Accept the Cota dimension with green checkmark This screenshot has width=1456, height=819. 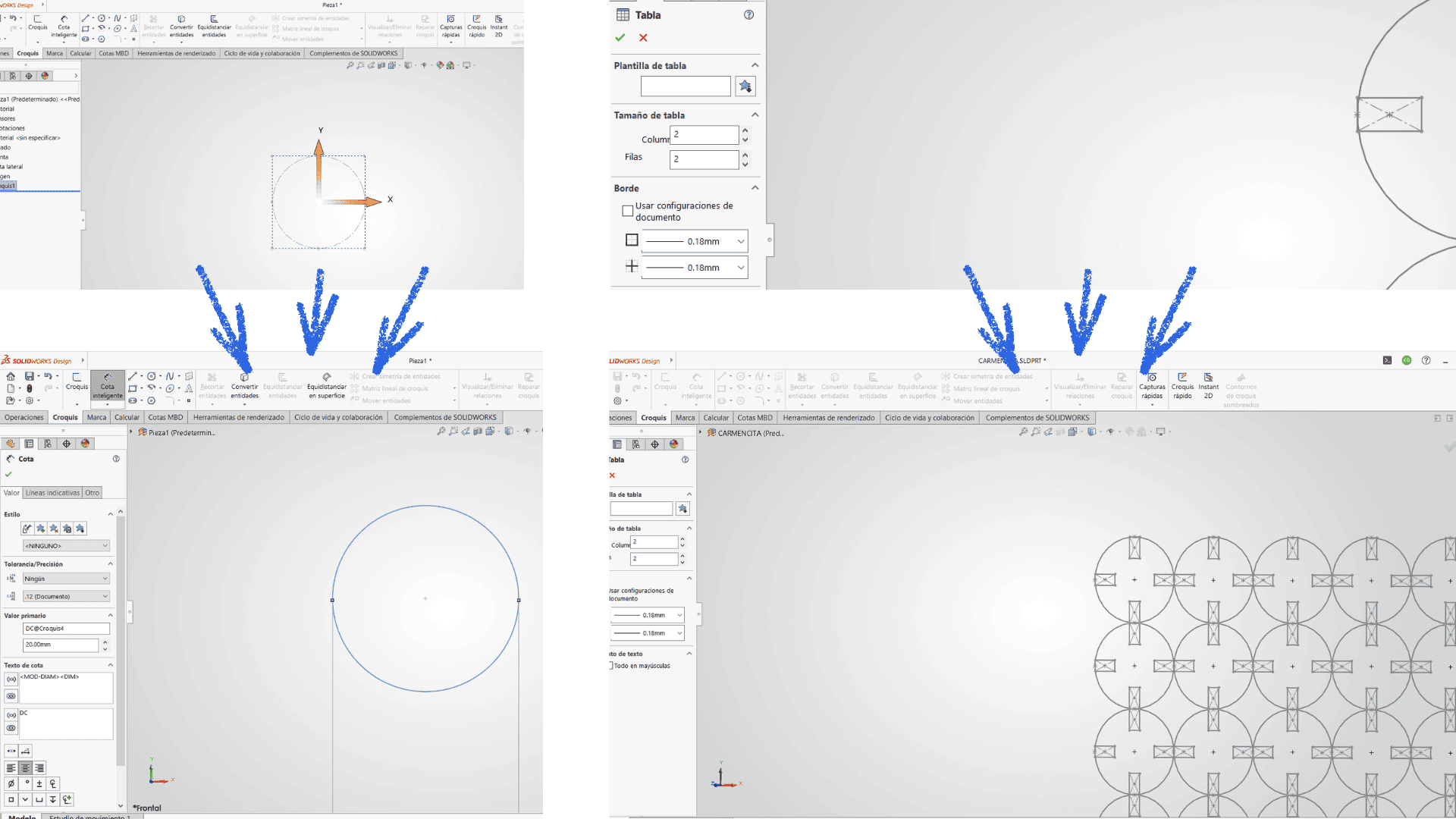pyautogui.click(x=8, y=474)
